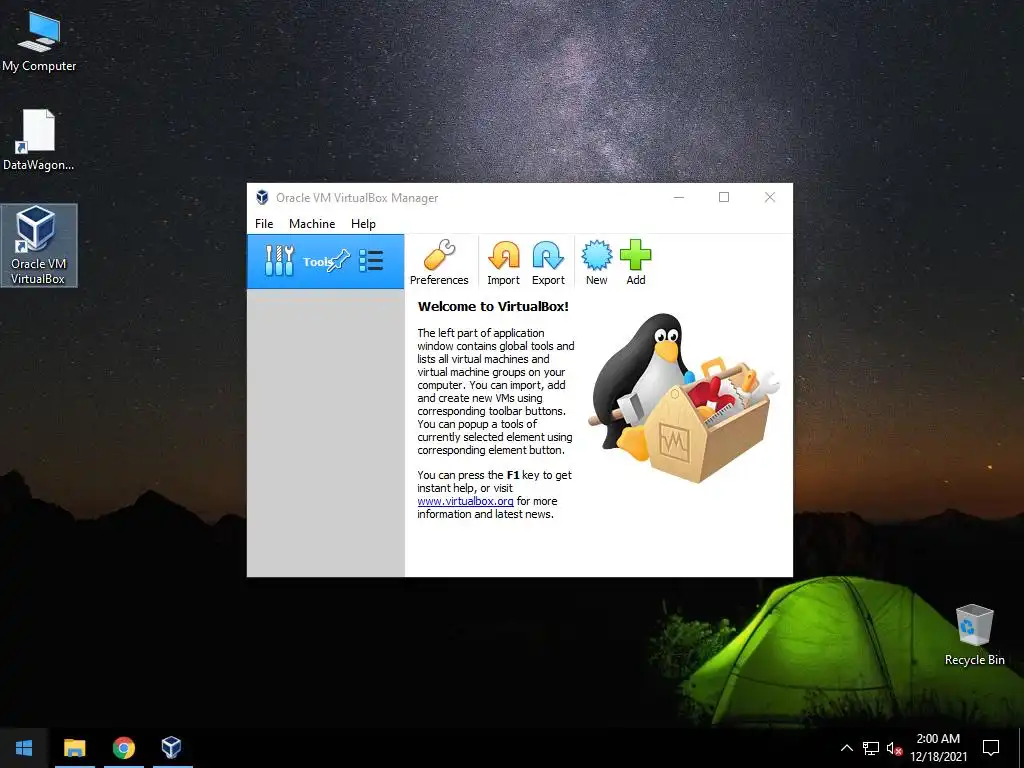Select the Recycle Bin desktop icon
The image size is (1024, 768).
click(974, 635)
